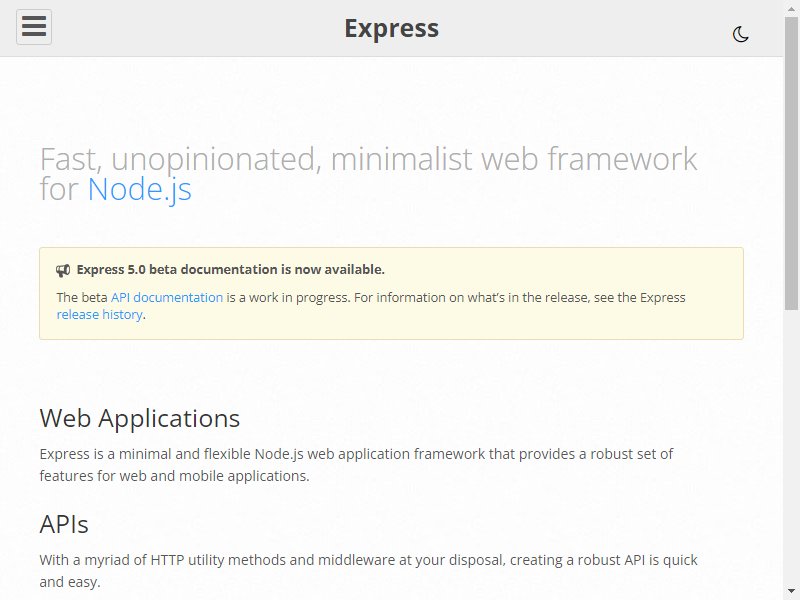Click the empty scrollbar track below thumb
This screenshot has width=800, height=600.
pyautogui.click(x=791, y=446)
